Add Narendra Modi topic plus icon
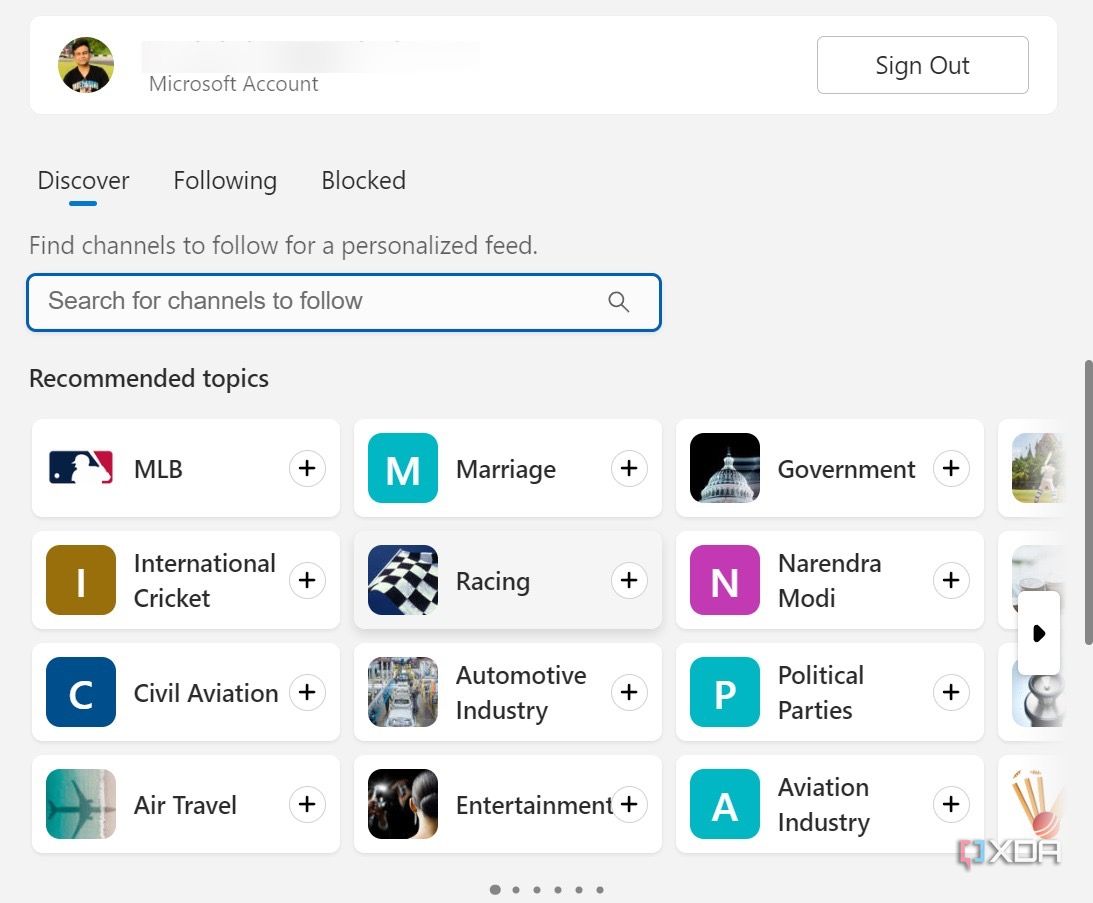The width and height of the screenshot is (1093, 903). pos(951,580)
